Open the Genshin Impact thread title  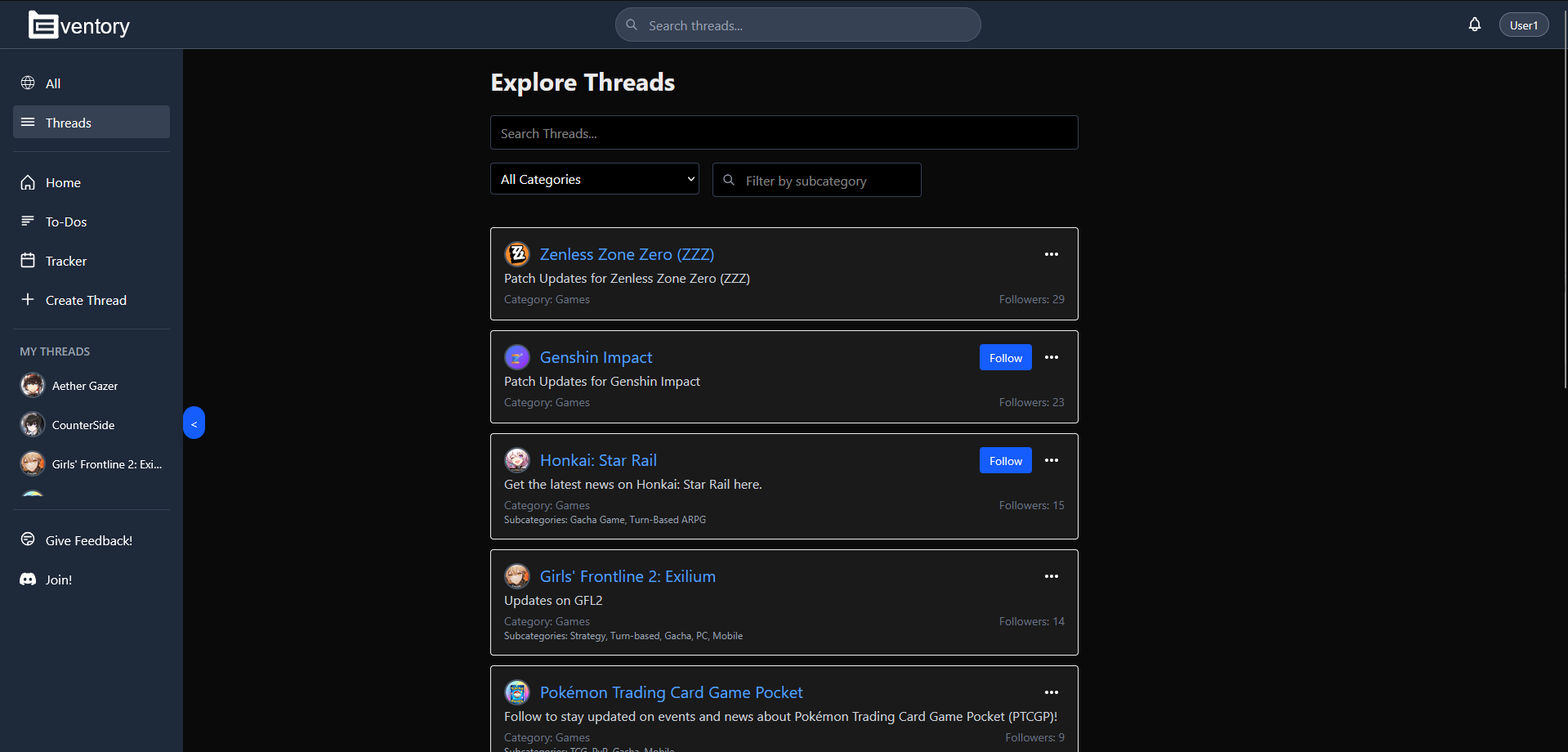point(596,357)
